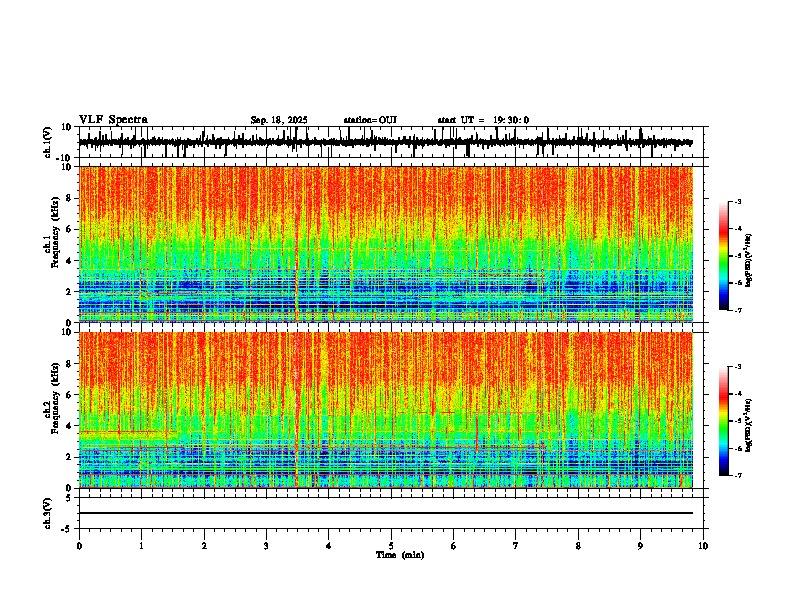Click the time axis tick label "1"
The width and height of the screenshot is (792, 612).
(141, 546)
